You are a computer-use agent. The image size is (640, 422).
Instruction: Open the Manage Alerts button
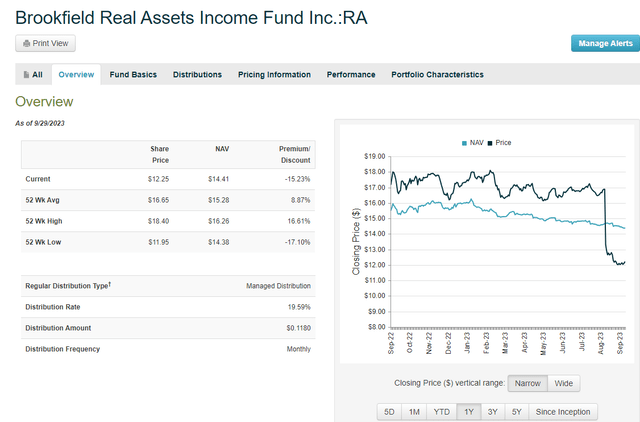point(605,43)
